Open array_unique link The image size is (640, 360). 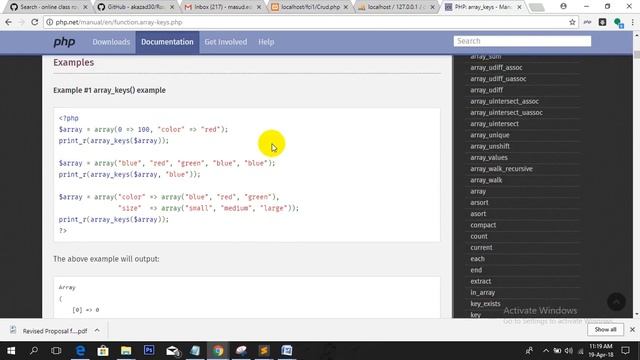click(489, 135)
